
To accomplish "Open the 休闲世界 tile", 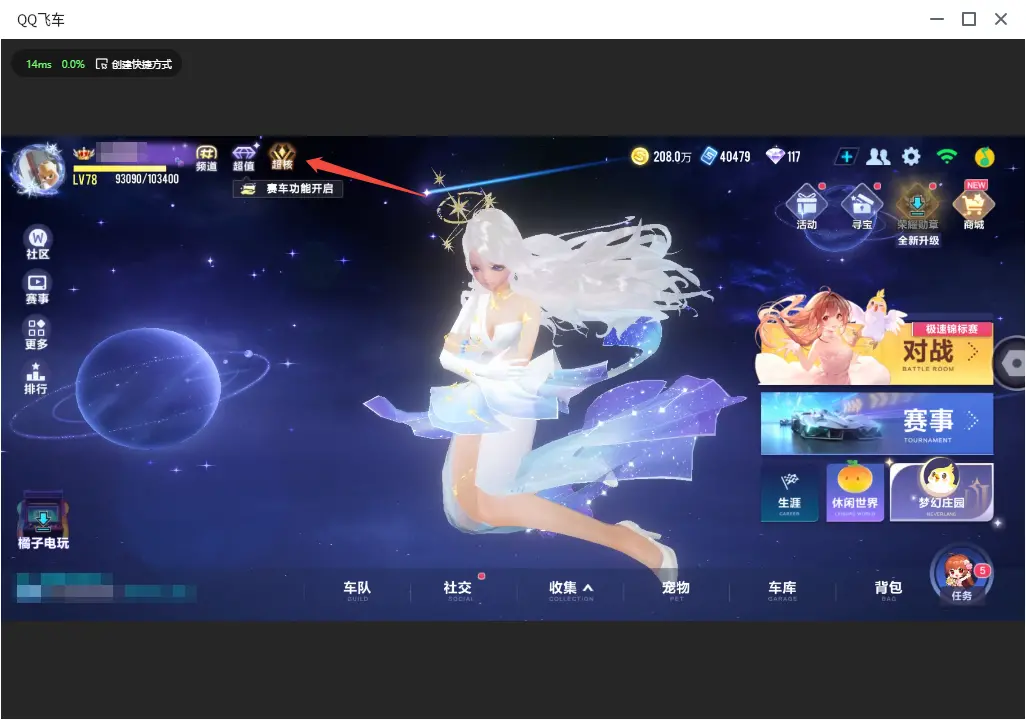I will [855, 492].
